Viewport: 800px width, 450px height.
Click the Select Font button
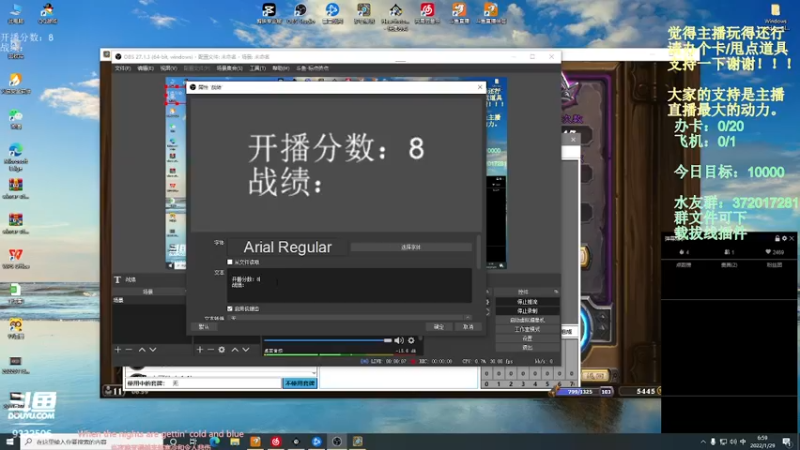click(411, 247)
